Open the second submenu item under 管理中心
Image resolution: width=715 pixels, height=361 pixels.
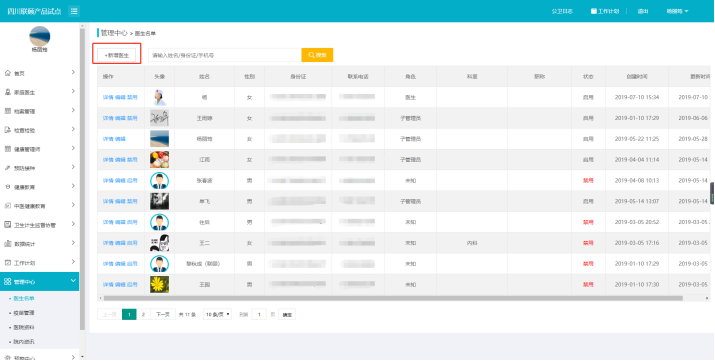(x=24, y=313)
